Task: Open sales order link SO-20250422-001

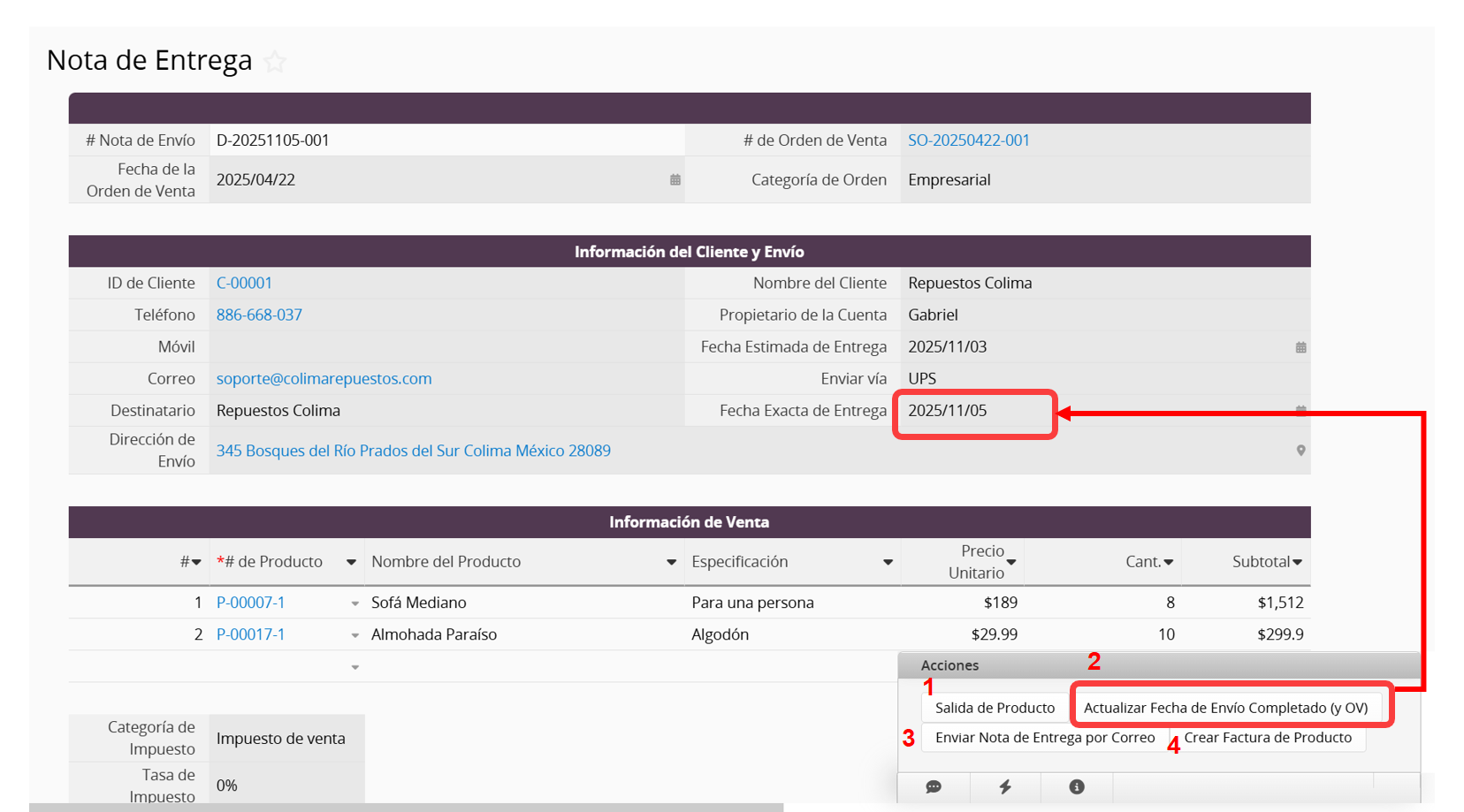Action: (x=968, y=140)
